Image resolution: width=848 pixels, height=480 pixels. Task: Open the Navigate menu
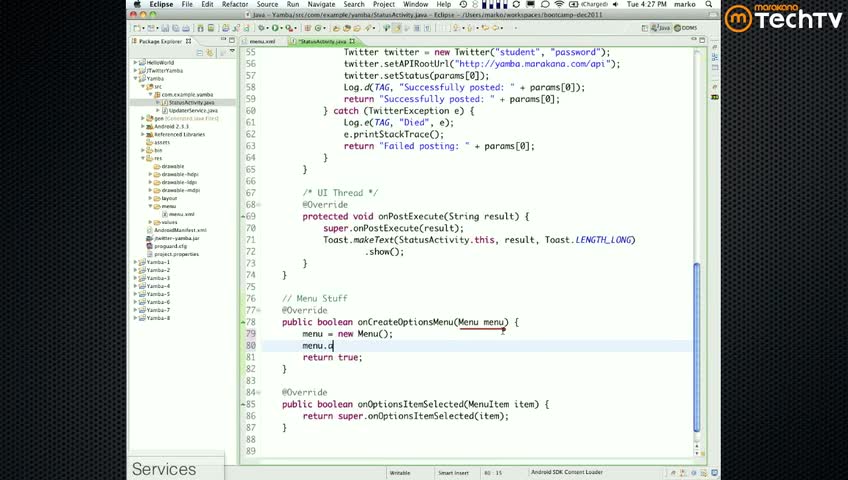[321, 4]
